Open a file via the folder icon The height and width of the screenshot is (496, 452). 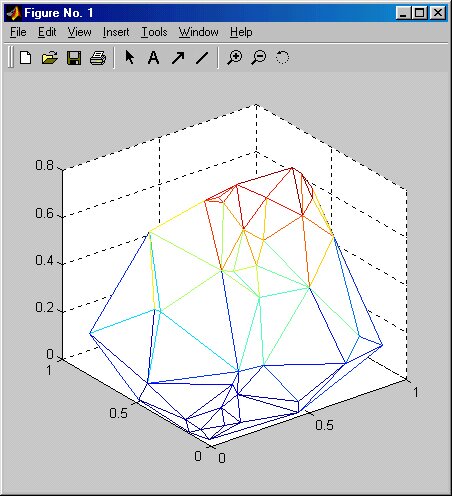pyautogui.click(x=50, y=58)
